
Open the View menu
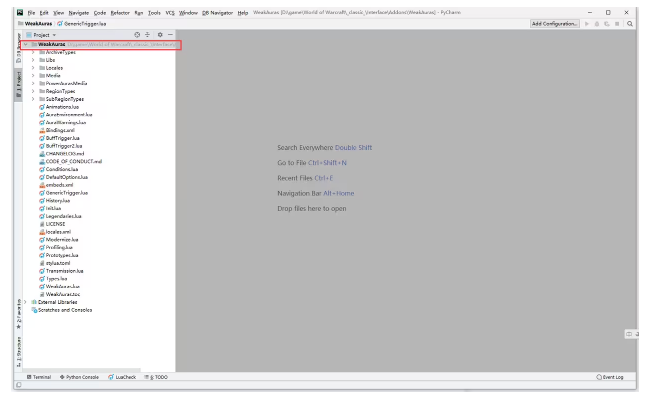point(58,13)
